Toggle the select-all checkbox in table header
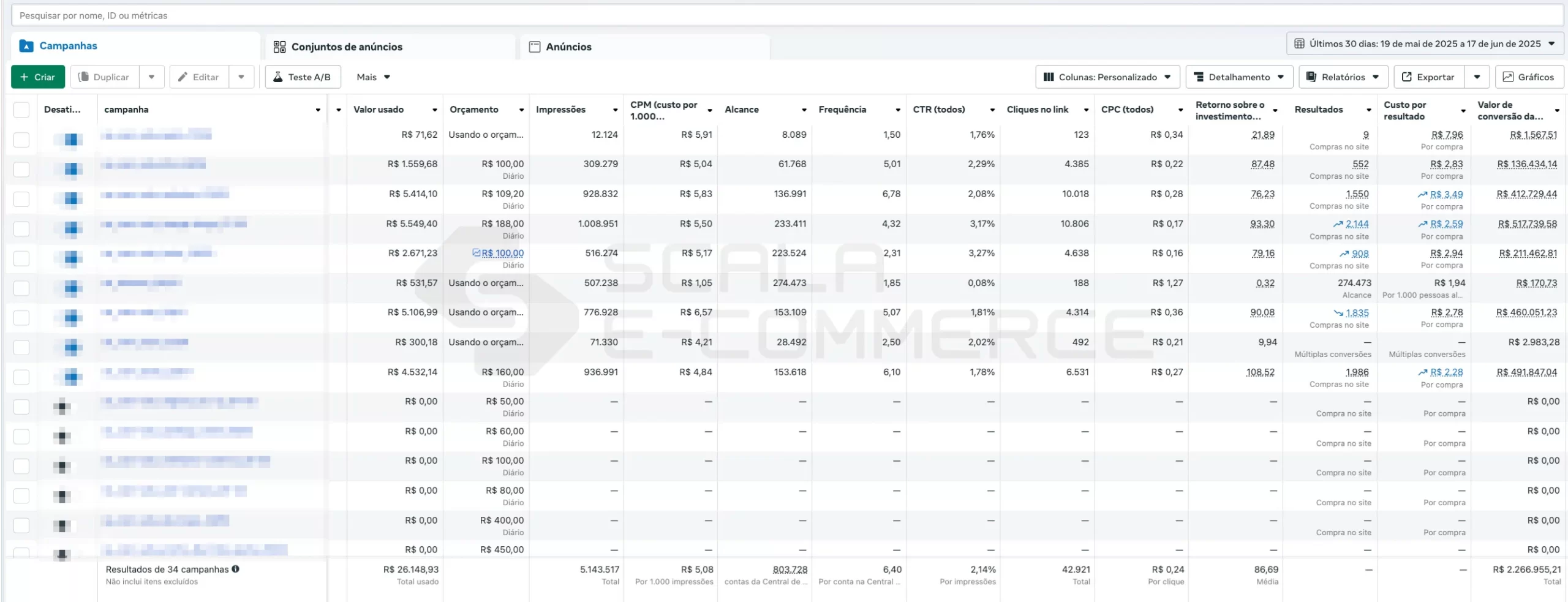The image size is (1568, 602). pyautogui.click(x=21, y=110)
